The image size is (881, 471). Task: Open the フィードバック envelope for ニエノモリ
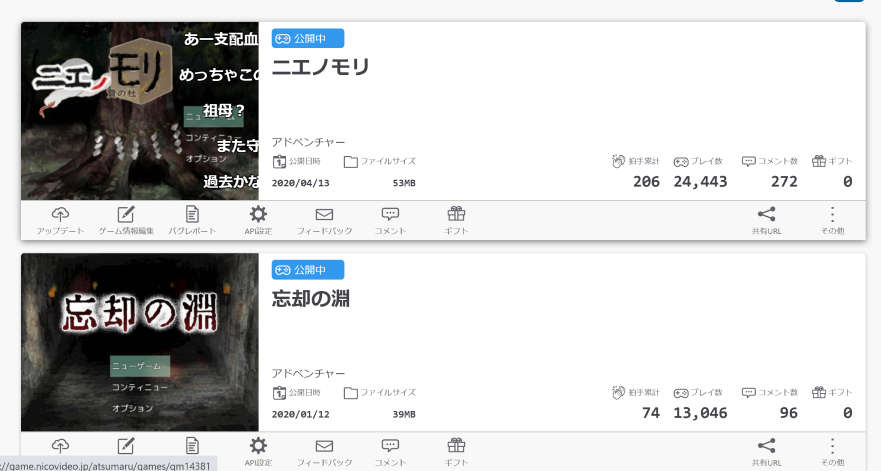[324, 220]
